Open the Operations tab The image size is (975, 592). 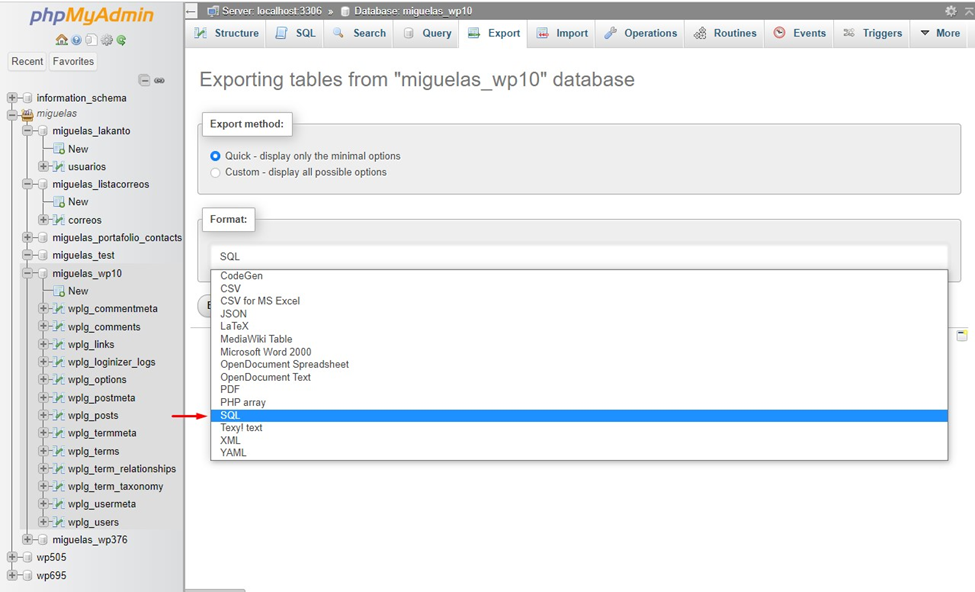pyautogui.click(x=640, y=33)
